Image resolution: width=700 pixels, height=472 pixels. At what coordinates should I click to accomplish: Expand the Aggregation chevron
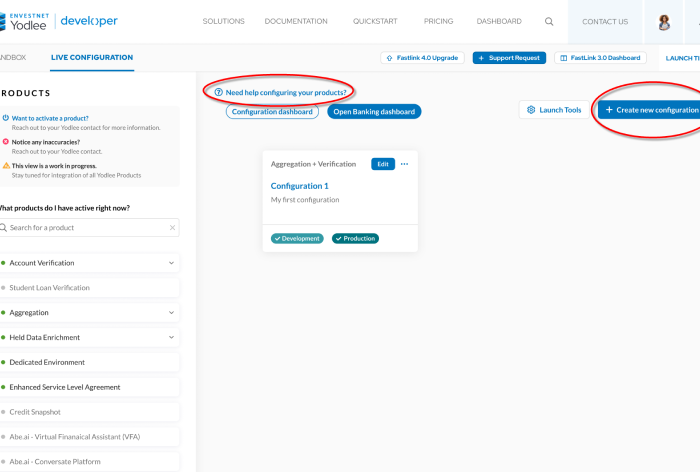(171, 313)
